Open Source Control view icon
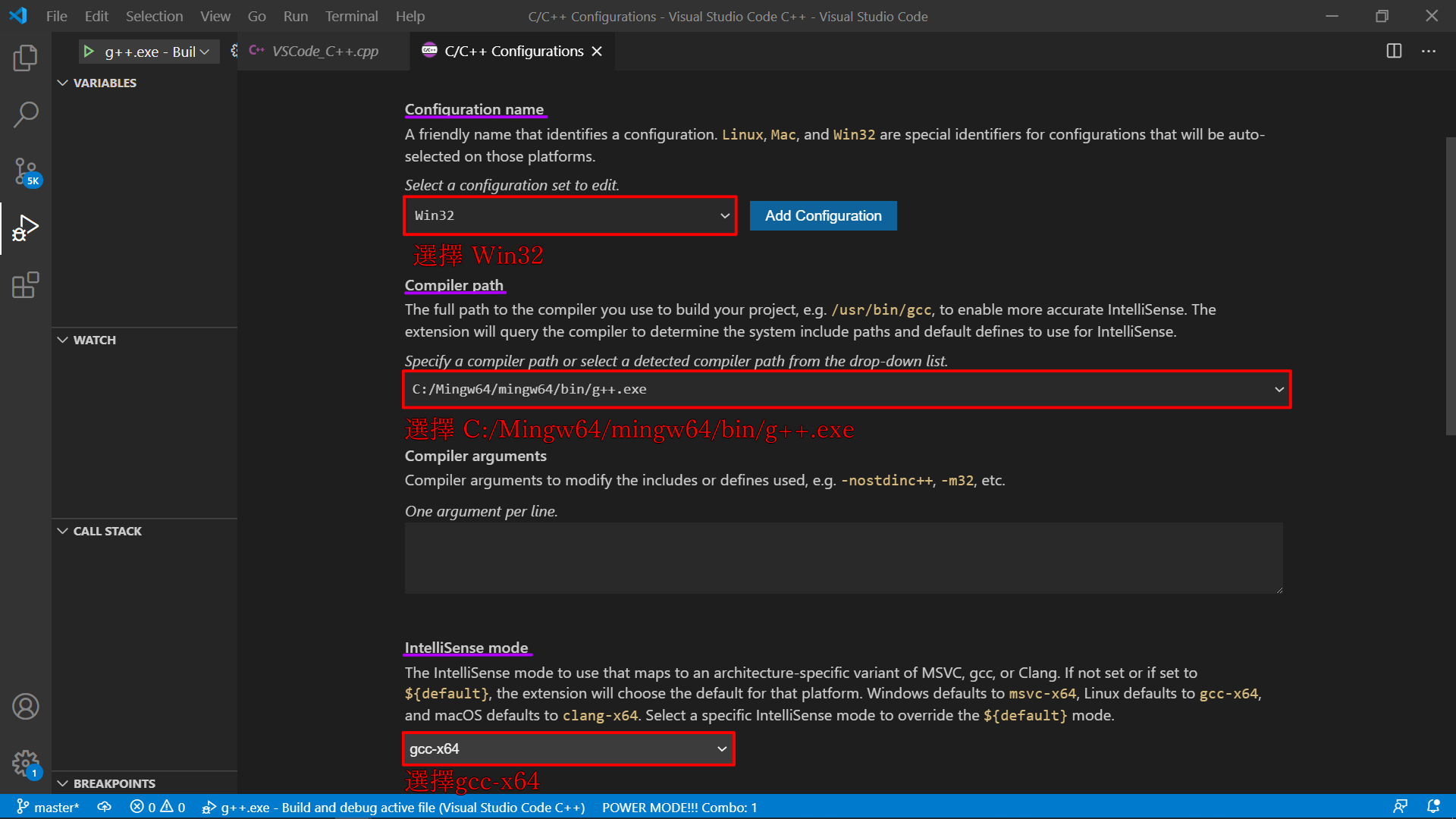This screenshot has height=819, width=1456. 25,171
